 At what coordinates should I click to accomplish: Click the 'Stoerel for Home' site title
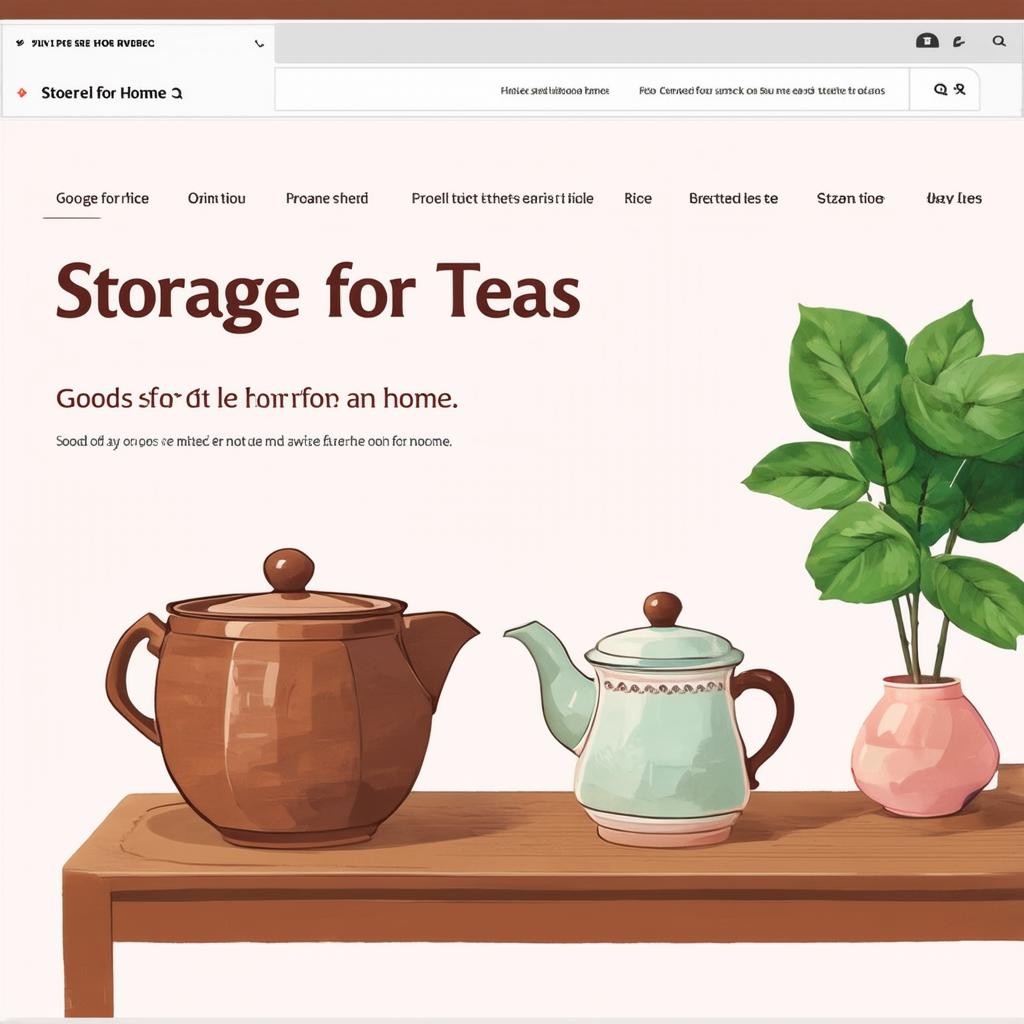point(103,93)
